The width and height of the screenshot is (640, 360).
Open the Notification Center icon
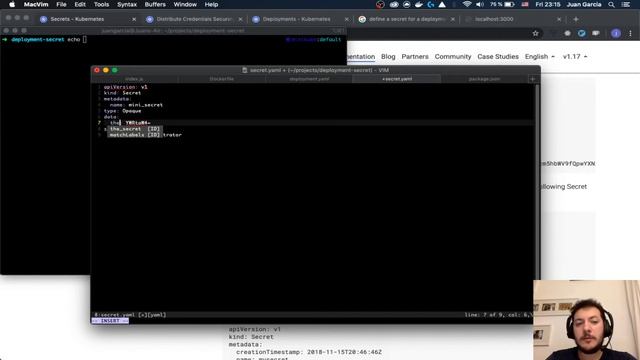click(626, 4)
